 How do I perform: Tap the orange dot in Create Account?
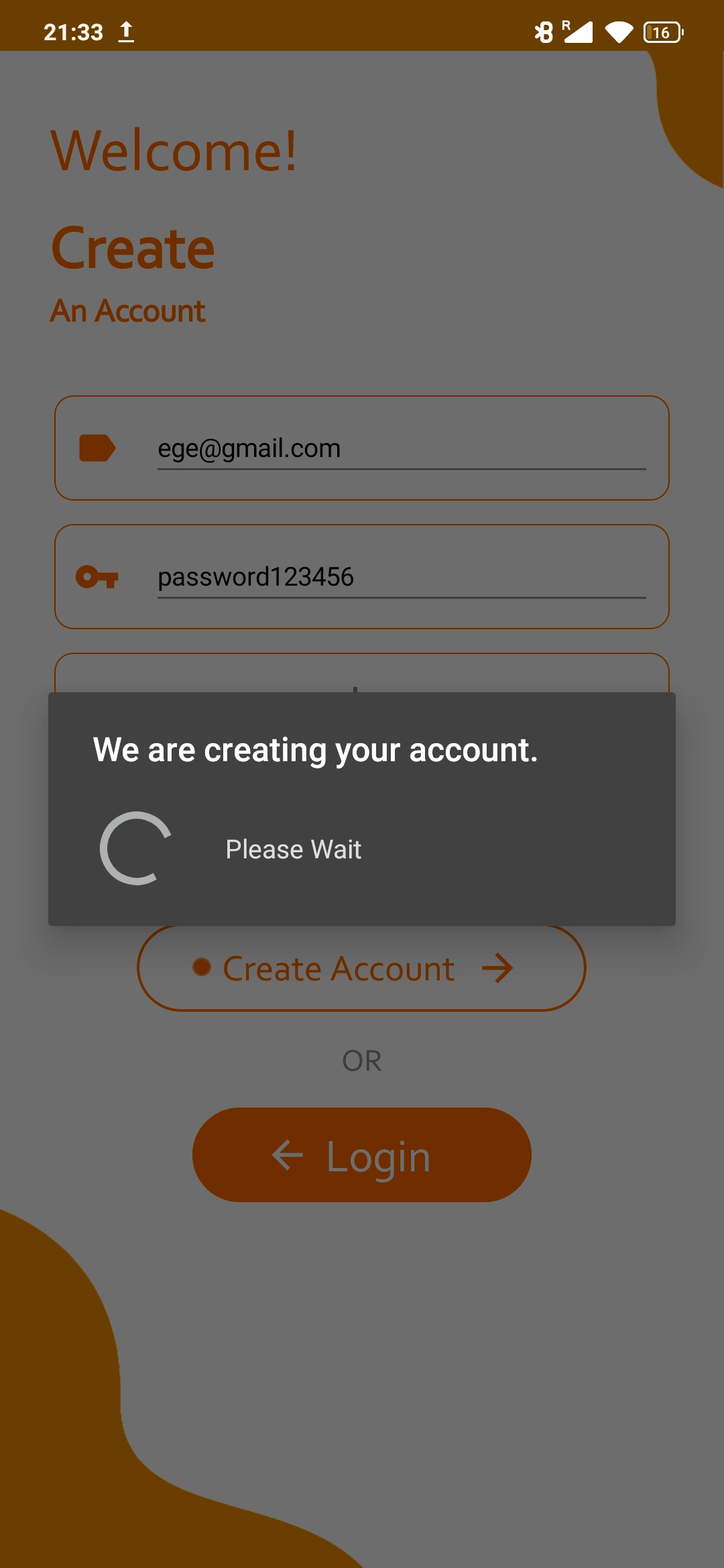202,967
